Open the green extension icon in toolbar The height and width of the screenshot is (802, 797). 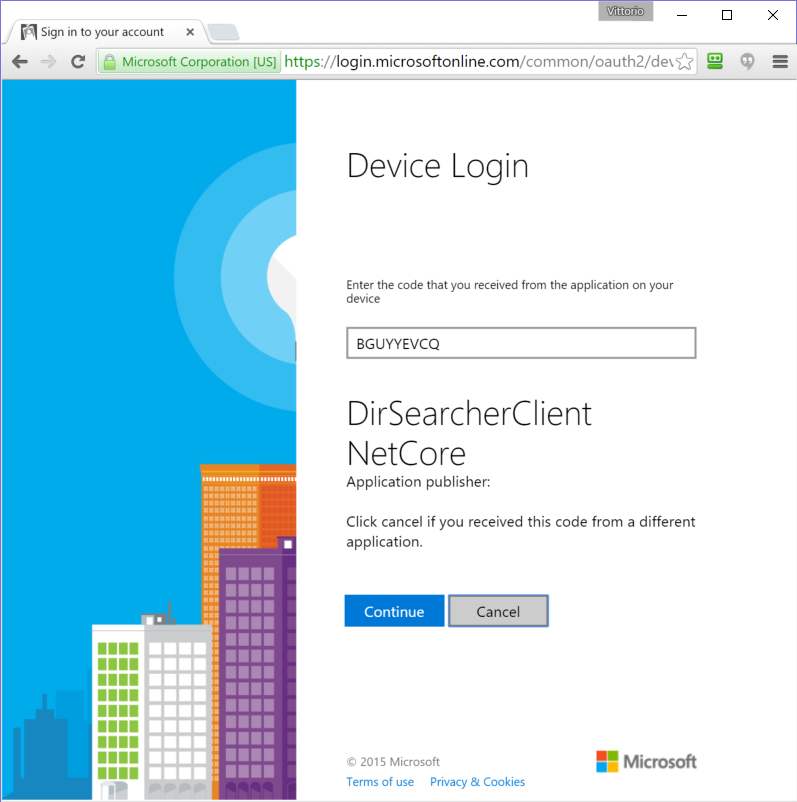click(715, 61)
